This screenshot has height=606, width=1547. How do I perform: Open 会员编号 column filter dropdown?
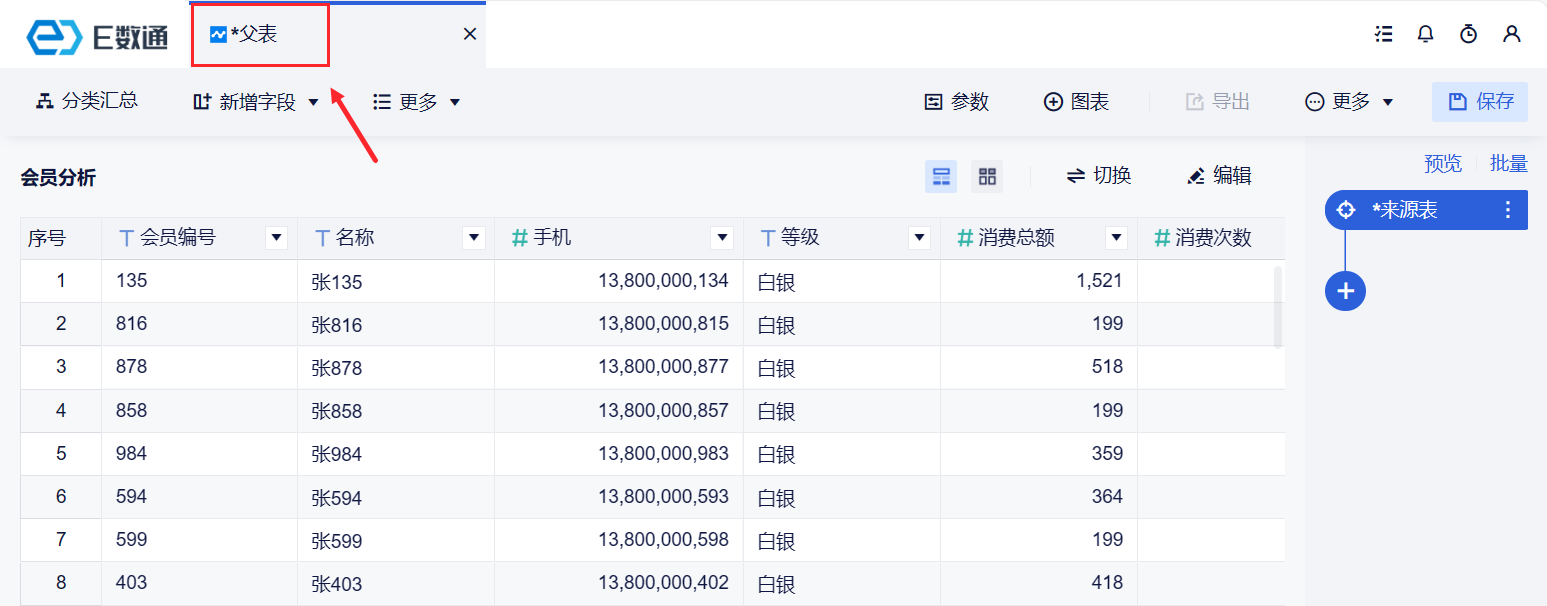tap(276, 238)
